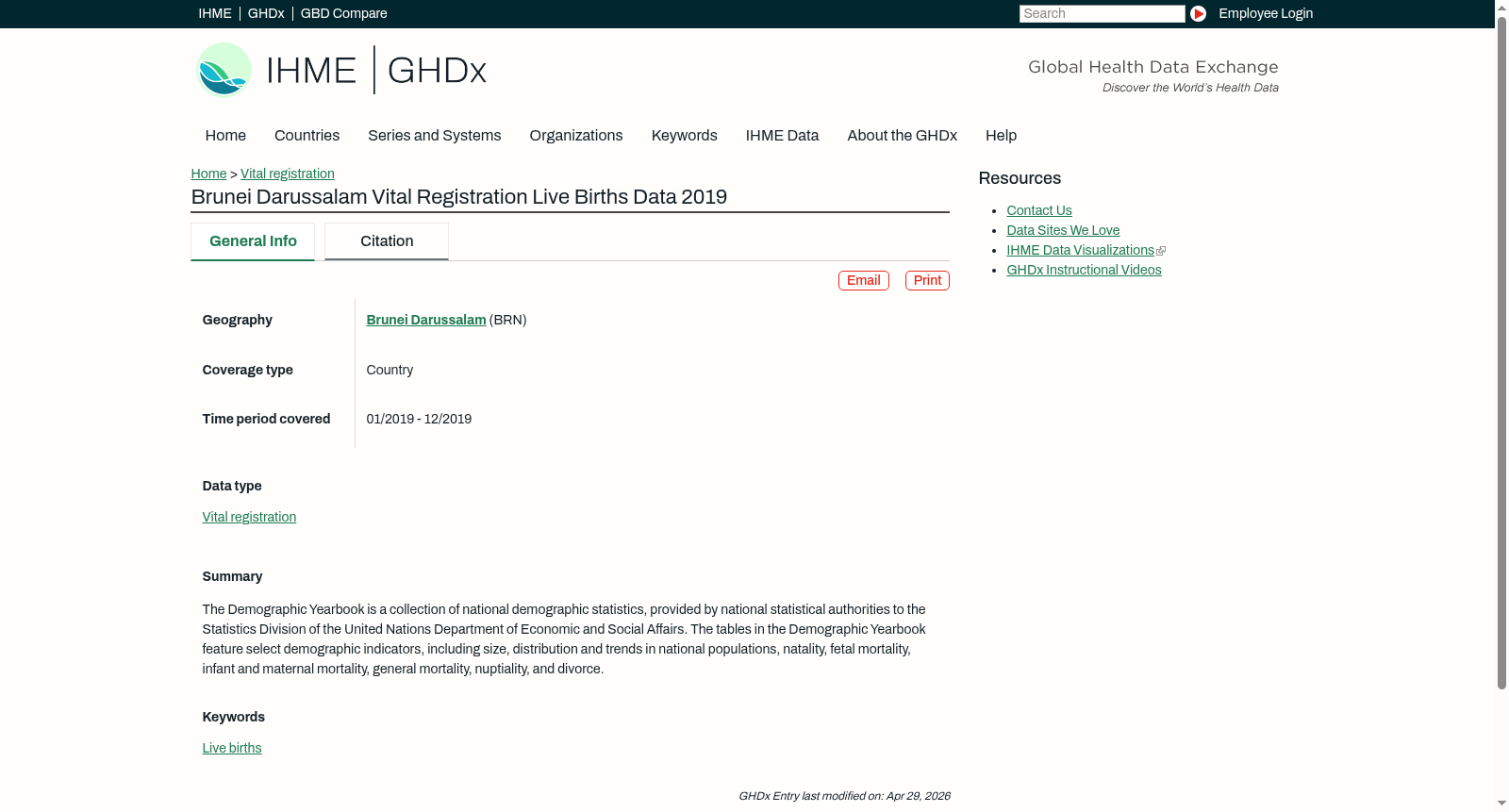Click external link icon beside IHME Data Visualizations
Viewport: 1509px width, 812px height.
pos(1161,251)
